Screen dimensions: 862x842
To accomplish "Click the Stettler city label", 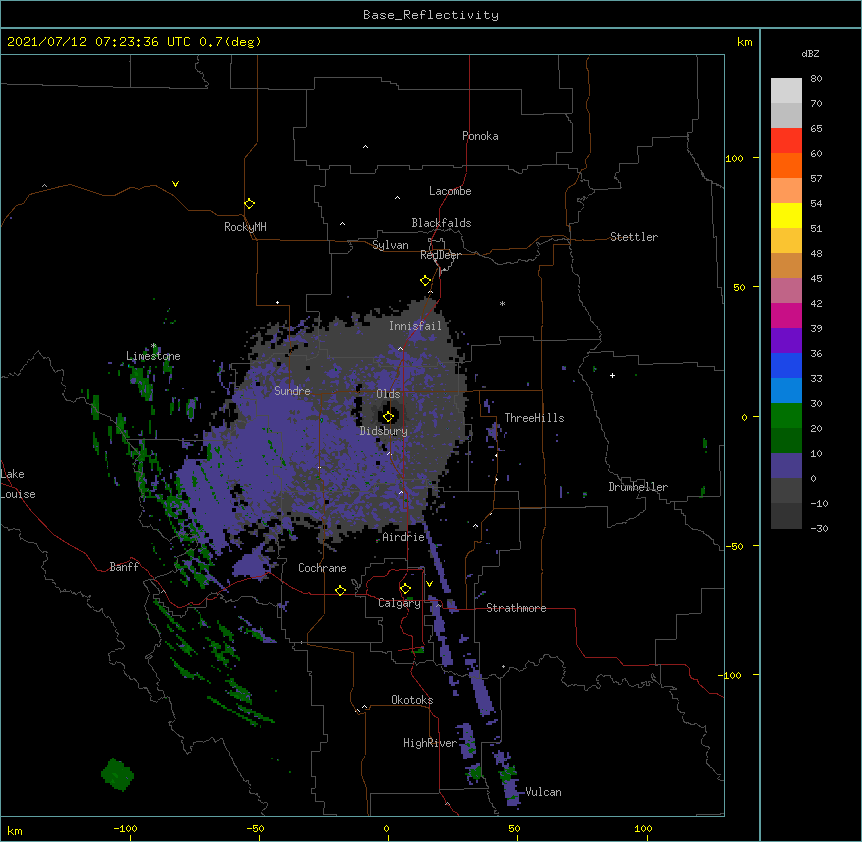I will click(x=634, y=237).
